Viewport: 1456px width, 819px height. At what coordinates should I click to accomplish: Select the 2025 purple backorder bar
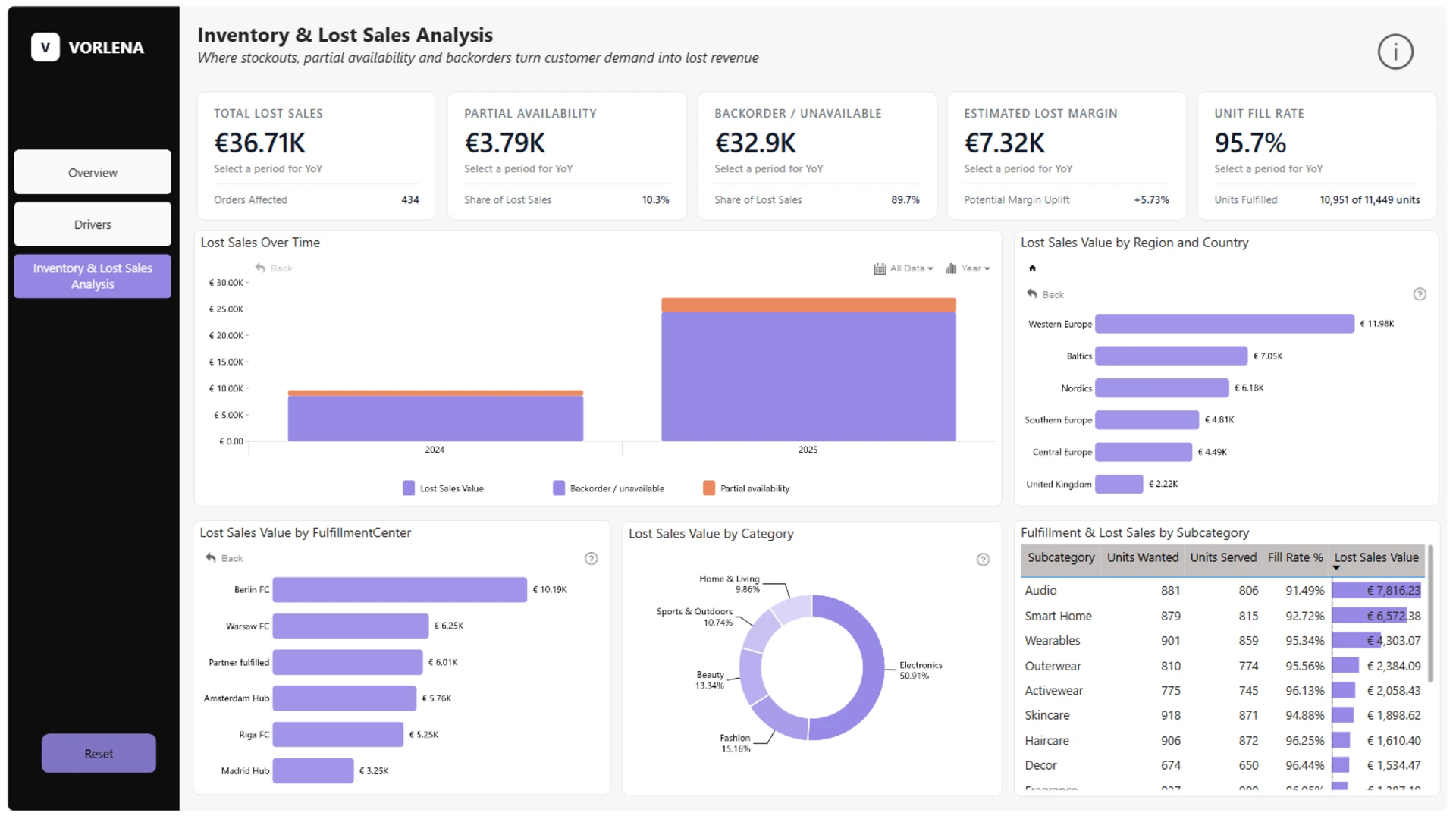click(x=808, y=376)
